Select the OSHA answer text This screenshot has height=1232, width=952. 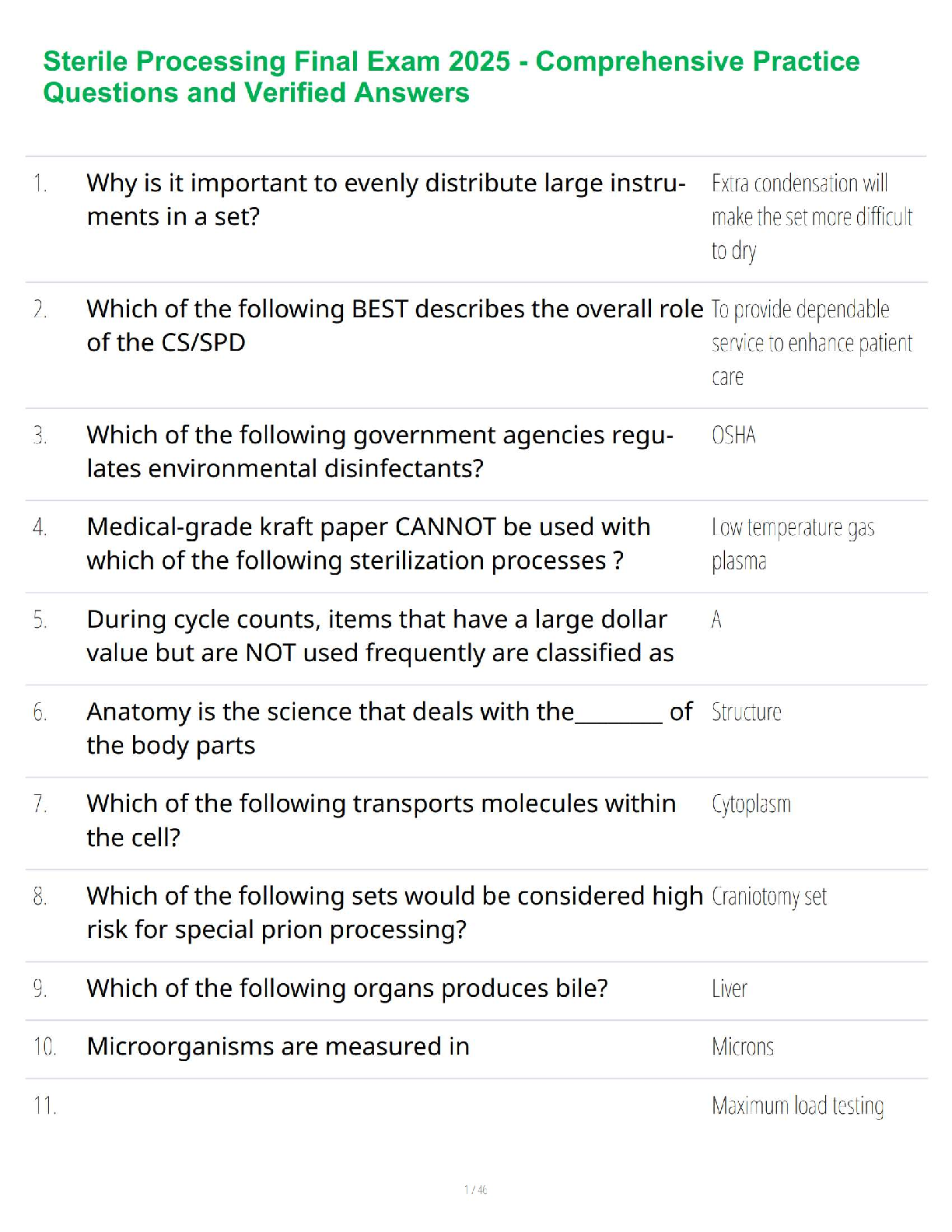point(733,435)
